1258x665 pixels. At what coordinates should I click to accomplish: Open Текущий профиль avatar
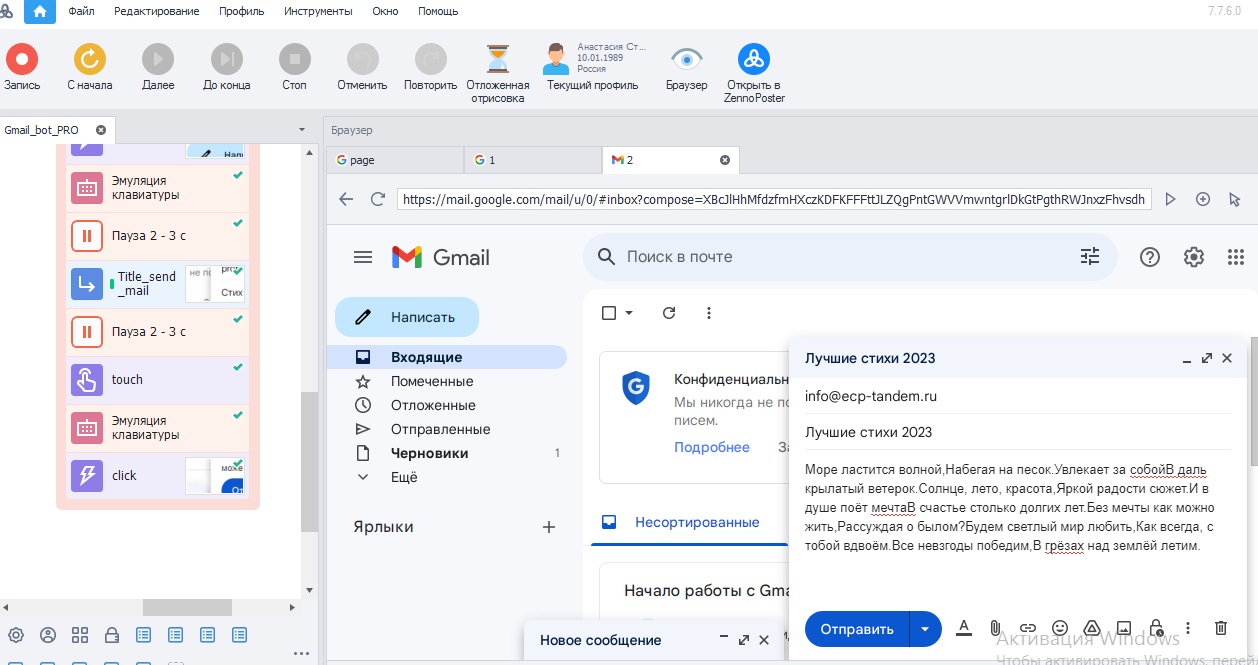point(556,59)
